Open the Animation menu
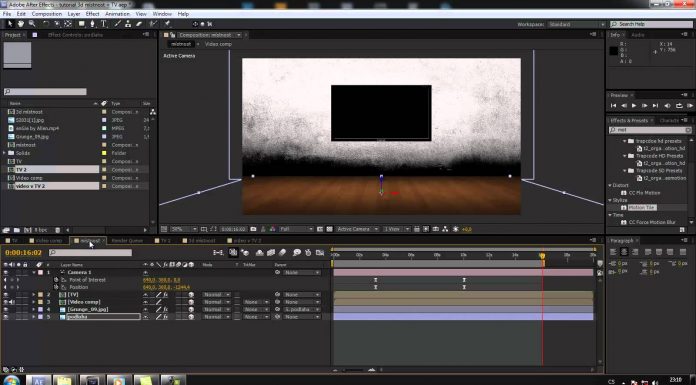Viewport: 696px width, 385px height. point(117,14)
